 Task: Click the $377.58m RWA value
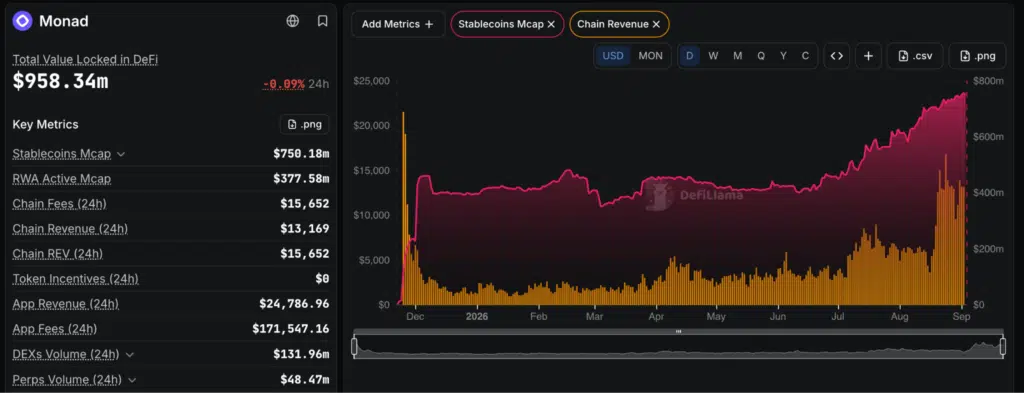point(301,179)
